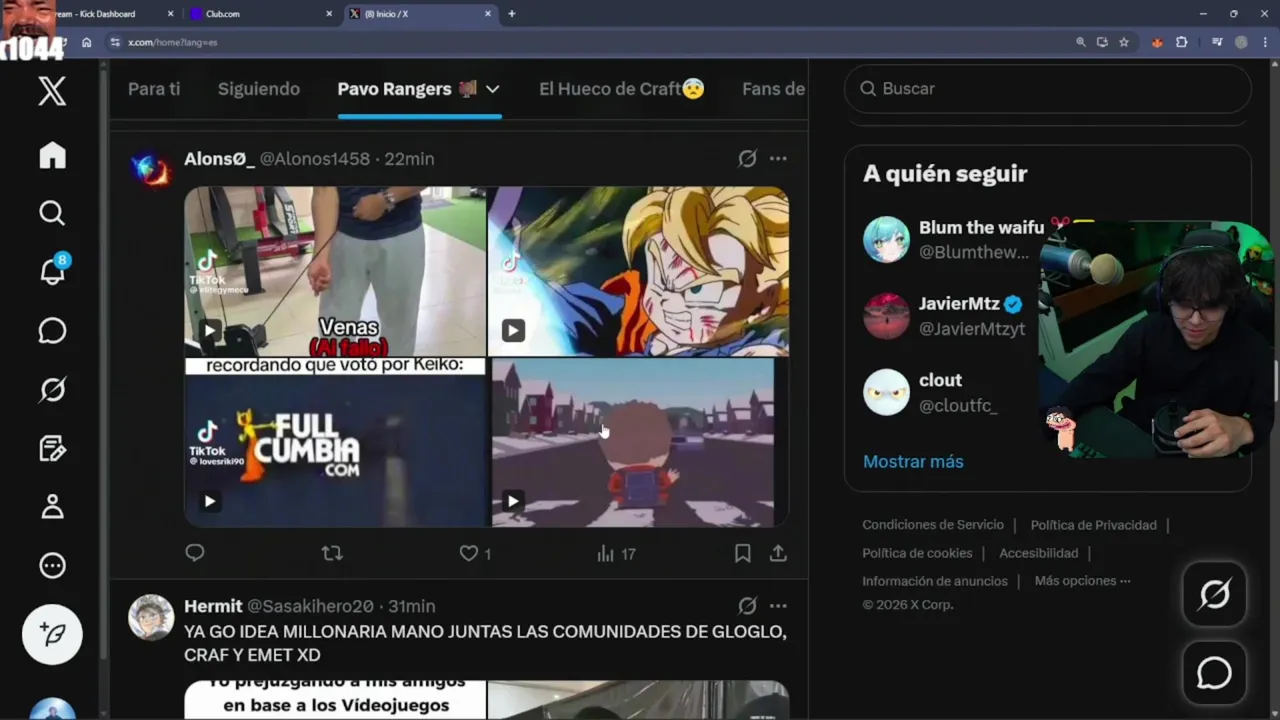Bookmark page with star icon
Image resolution: width=1280 pixels, height=720 pixels.
[x=1124, y=42]
